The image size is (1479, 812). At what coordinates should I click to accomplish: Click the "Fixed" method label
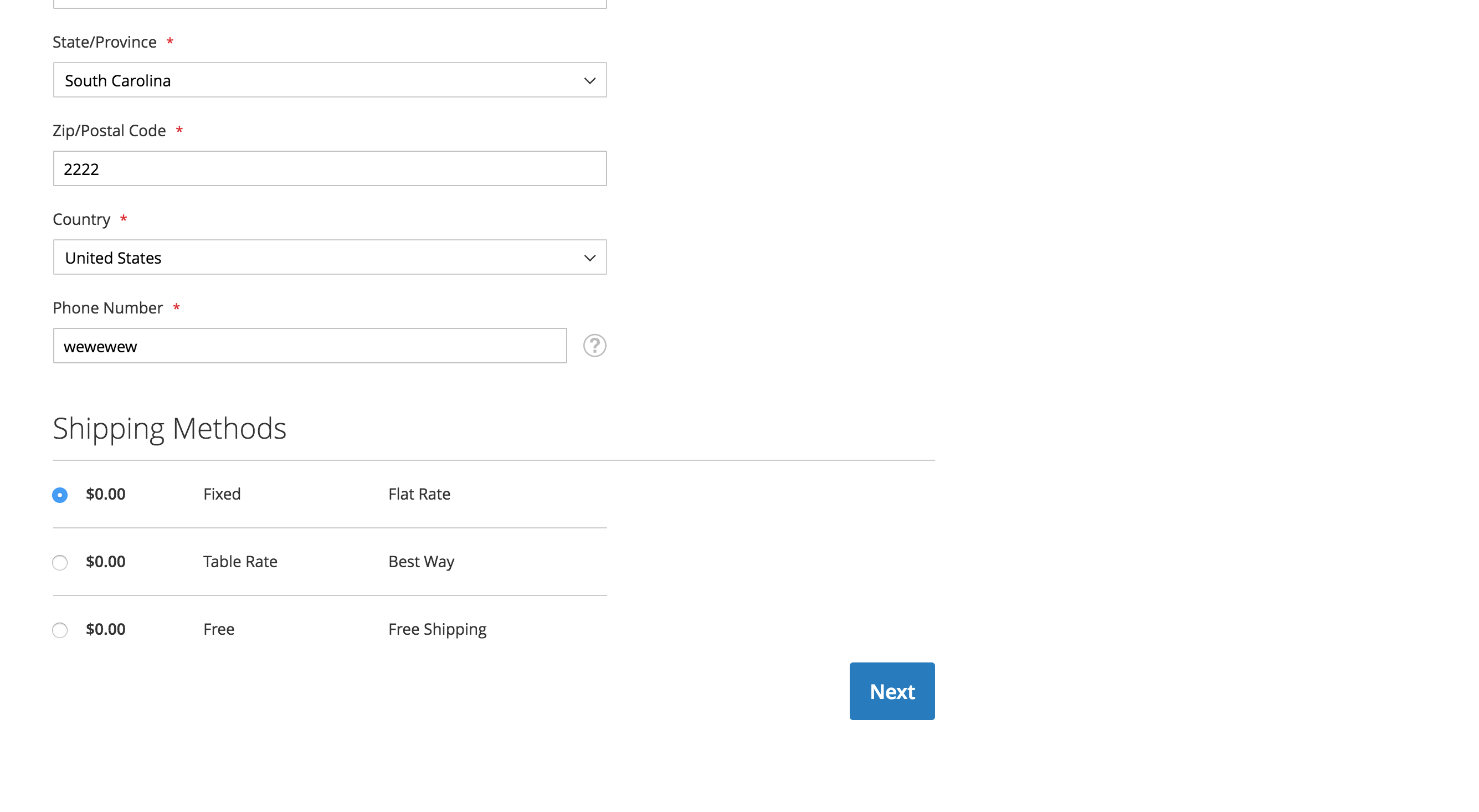pyautogui.click(x=222, y=494)
